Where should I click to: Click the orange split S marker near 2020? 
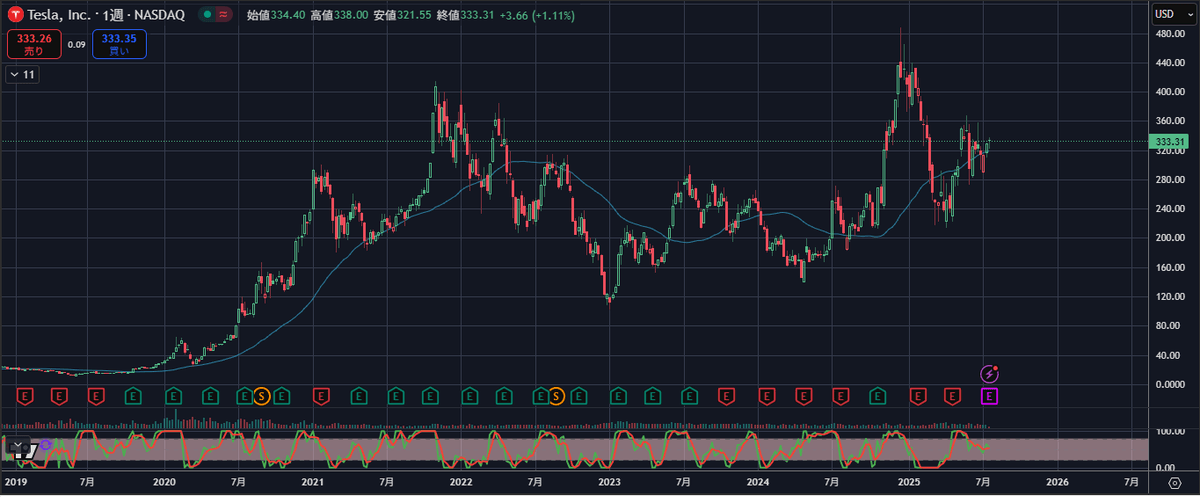coord(262,397)
